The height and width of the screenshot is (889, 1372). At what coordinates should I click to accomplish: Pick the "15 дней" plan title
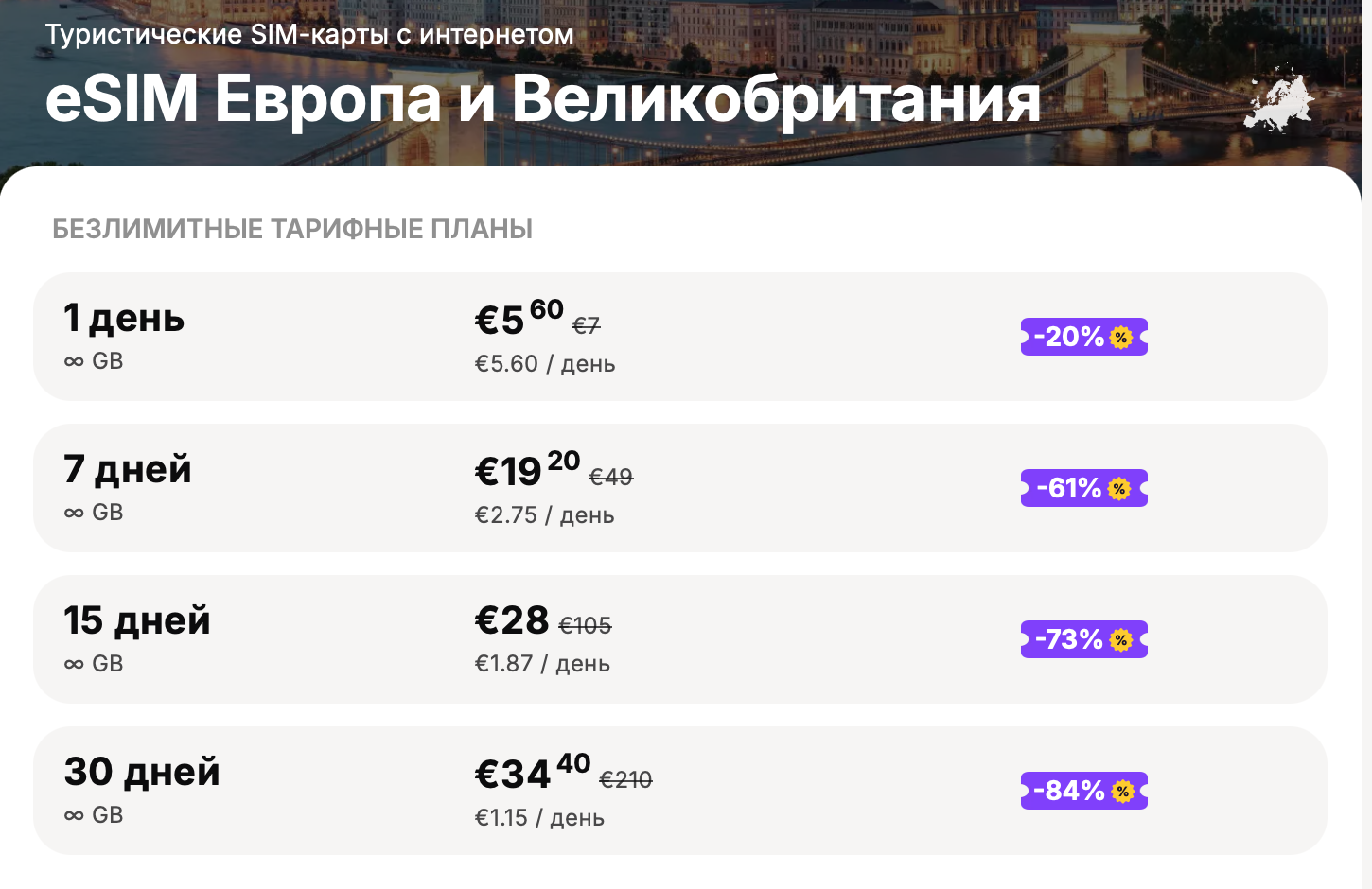(137, 620)
